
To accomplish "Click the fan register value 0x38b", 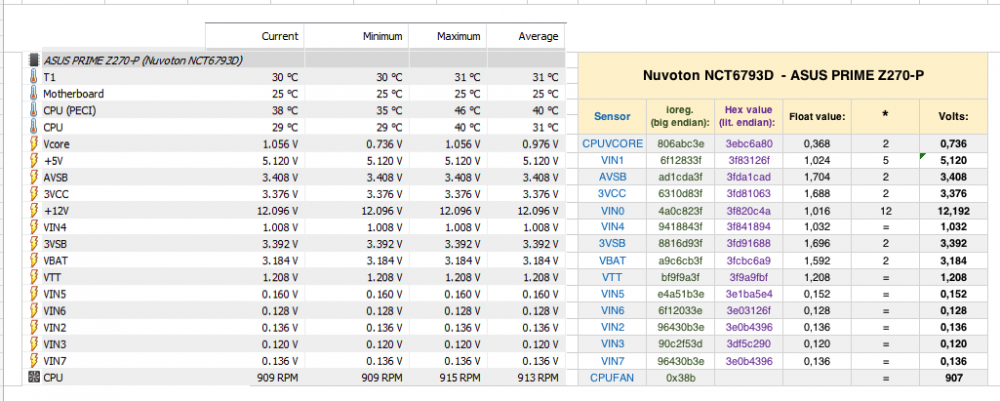I will tap(680, 377).
